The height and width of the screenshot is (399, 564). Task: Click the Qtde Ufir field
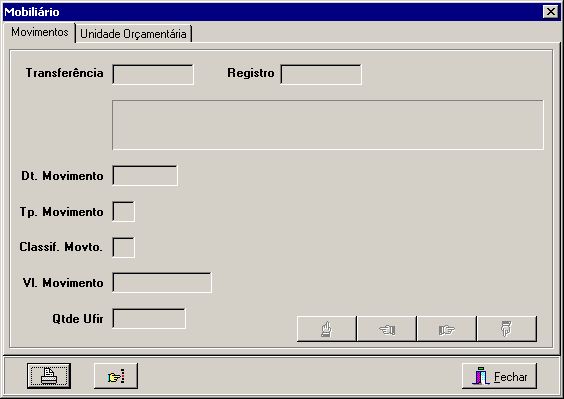coord(149,318)
